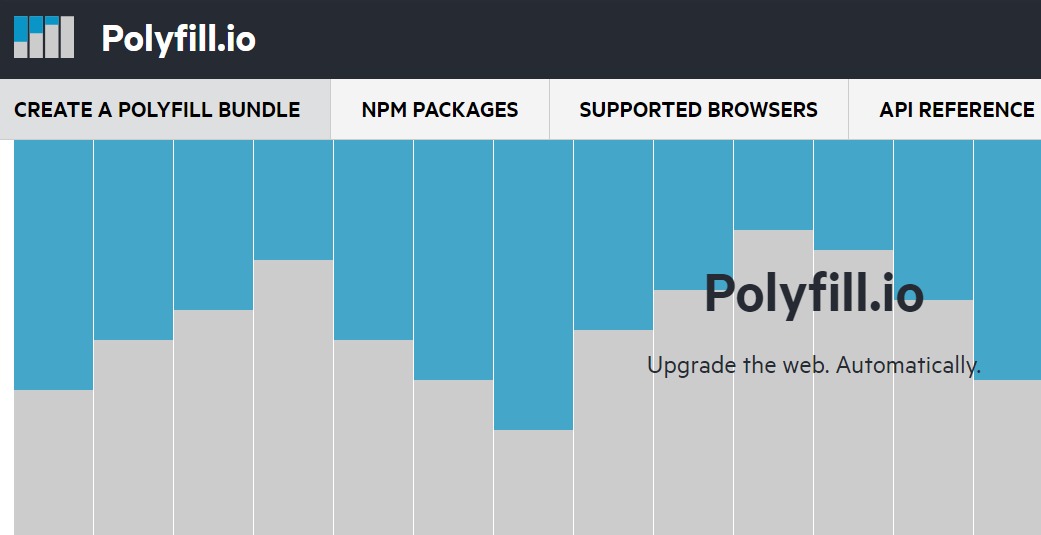Screen dimensions: 1041x535
Task: Click the Polyfill.io bar-chart logo icon
Action: click(x=44, y=37)
